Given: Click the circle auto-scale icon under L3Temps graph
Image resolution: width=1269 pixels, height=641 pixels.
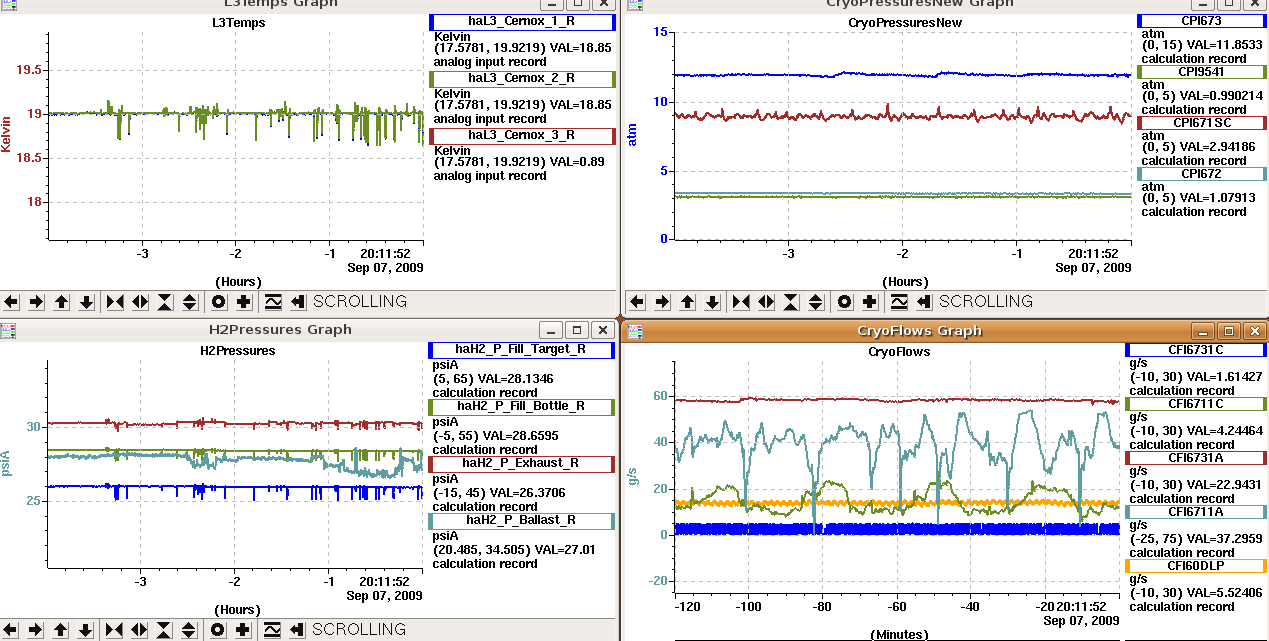Looking at the screenshot, I should pyautogui.click(x=218, y=301).
